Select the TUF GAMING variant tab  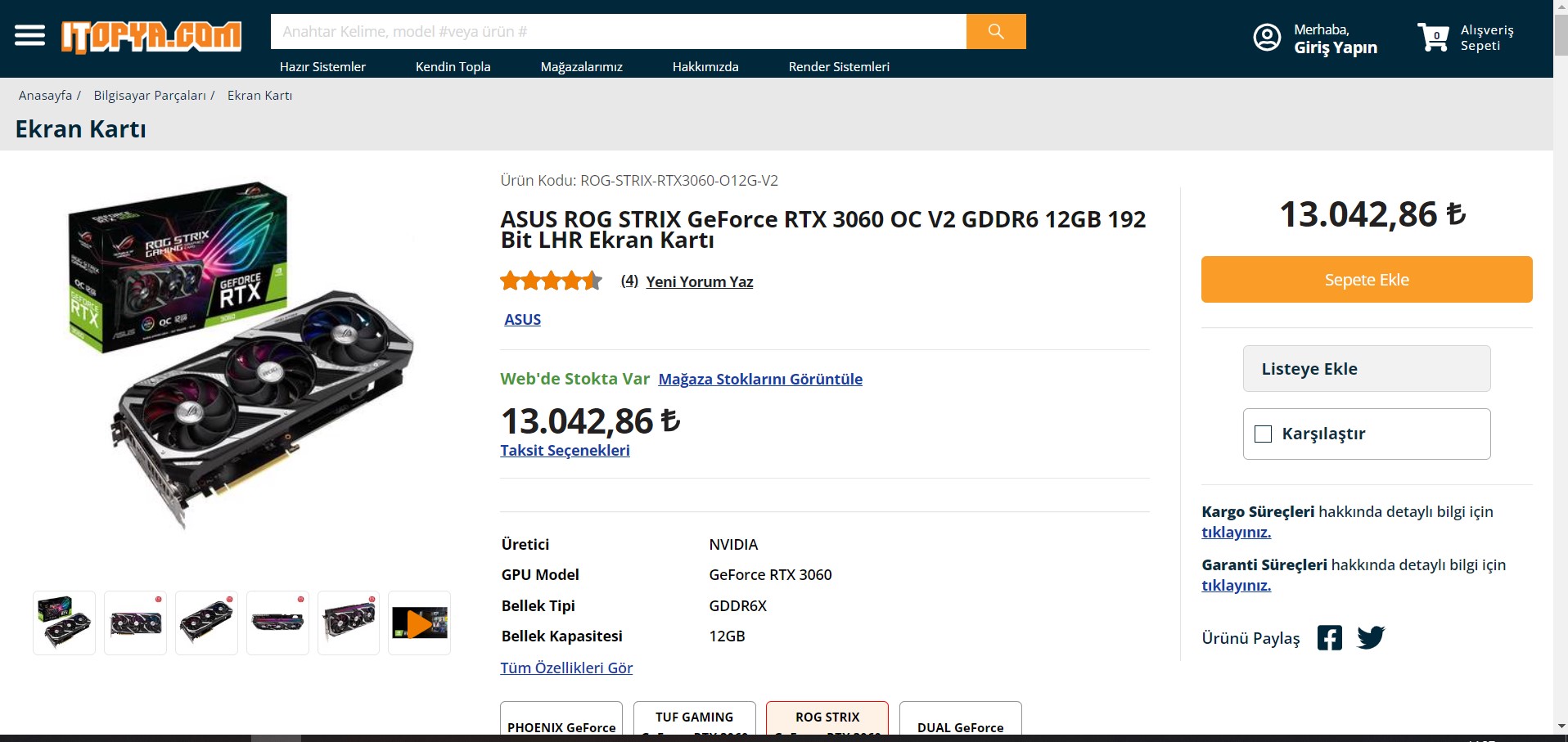pos(694,719)
